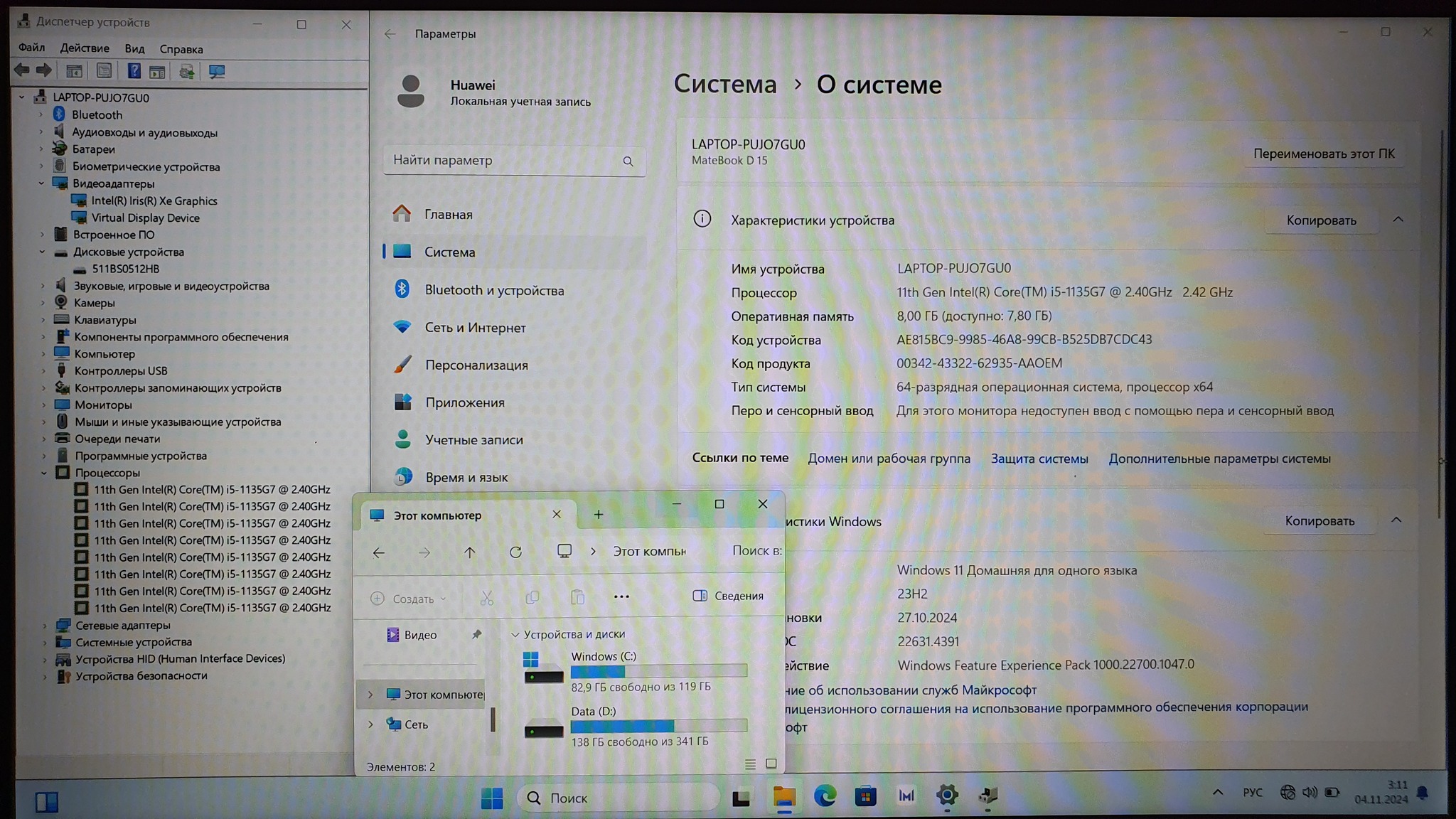
Task: Collapse the Характеристики устройства section chevron
Action: 1398,220
